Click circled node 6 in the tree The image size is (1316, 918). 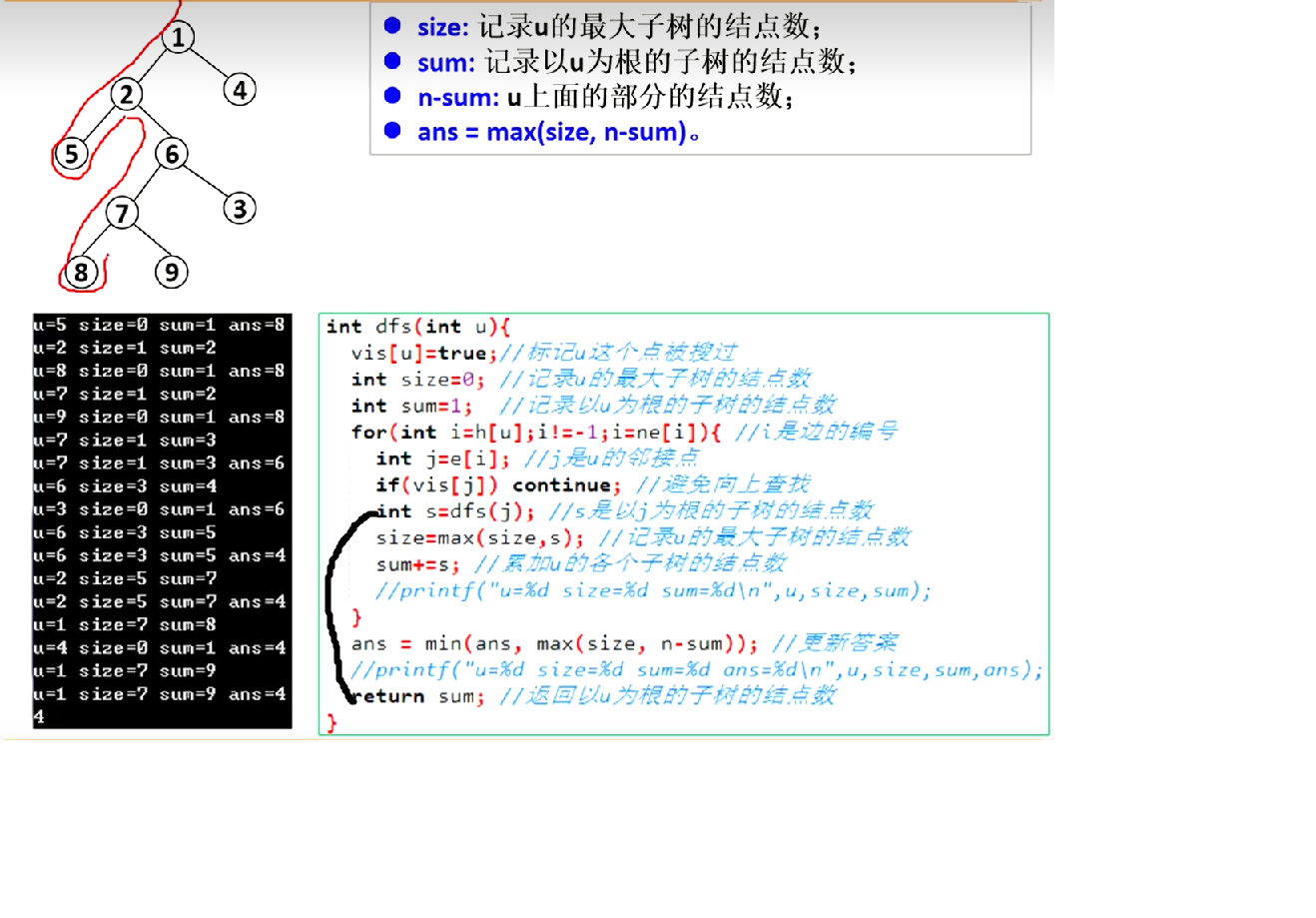172,154
